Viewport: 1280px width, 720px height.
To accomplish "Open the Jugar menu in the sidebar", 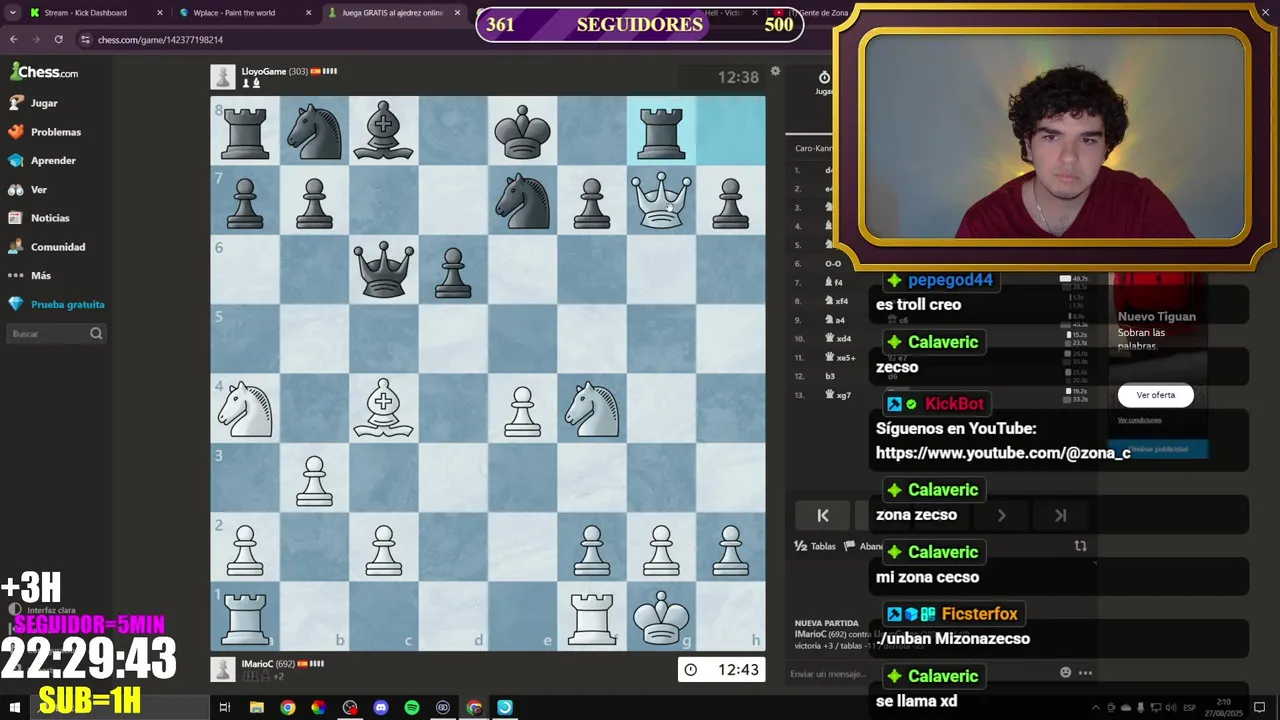I will tap(33, 103).
